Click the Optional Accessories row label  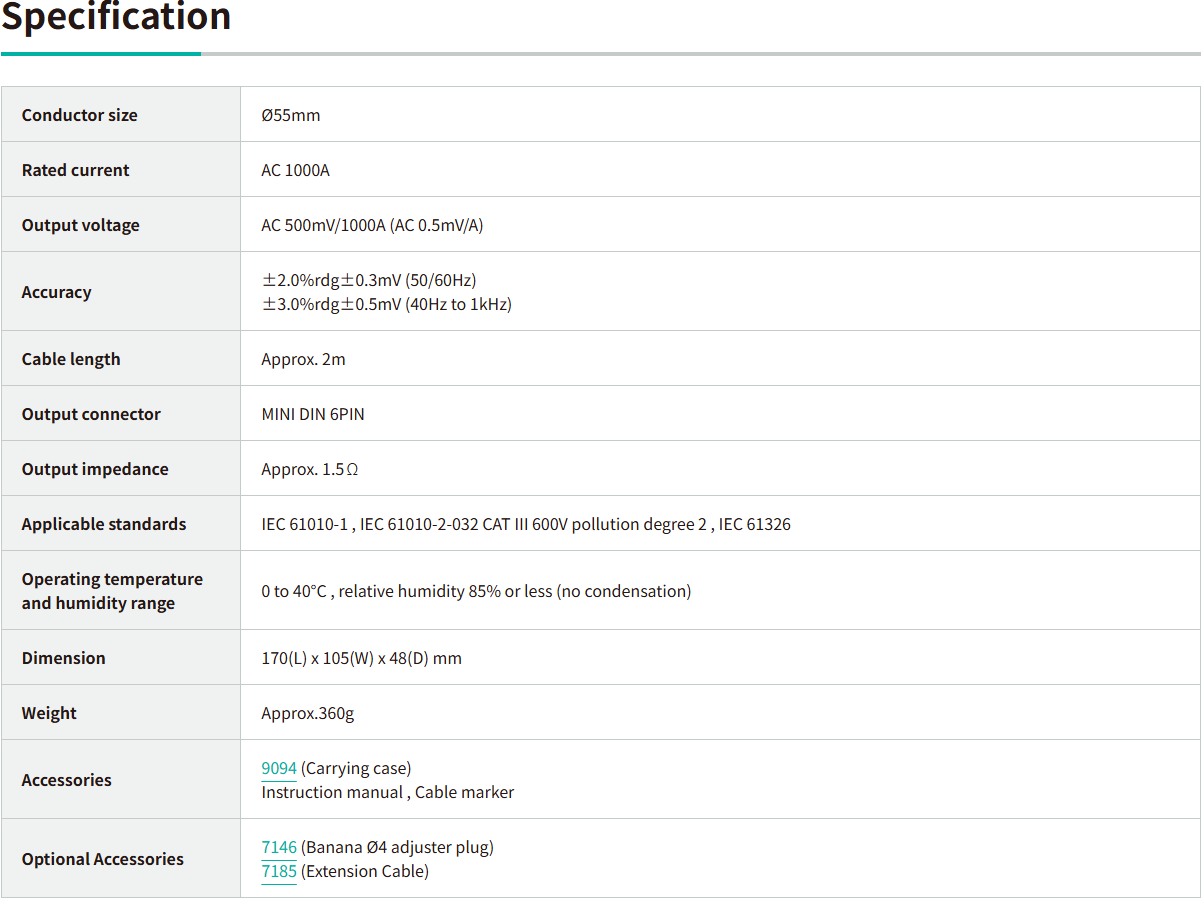point(103,859)
